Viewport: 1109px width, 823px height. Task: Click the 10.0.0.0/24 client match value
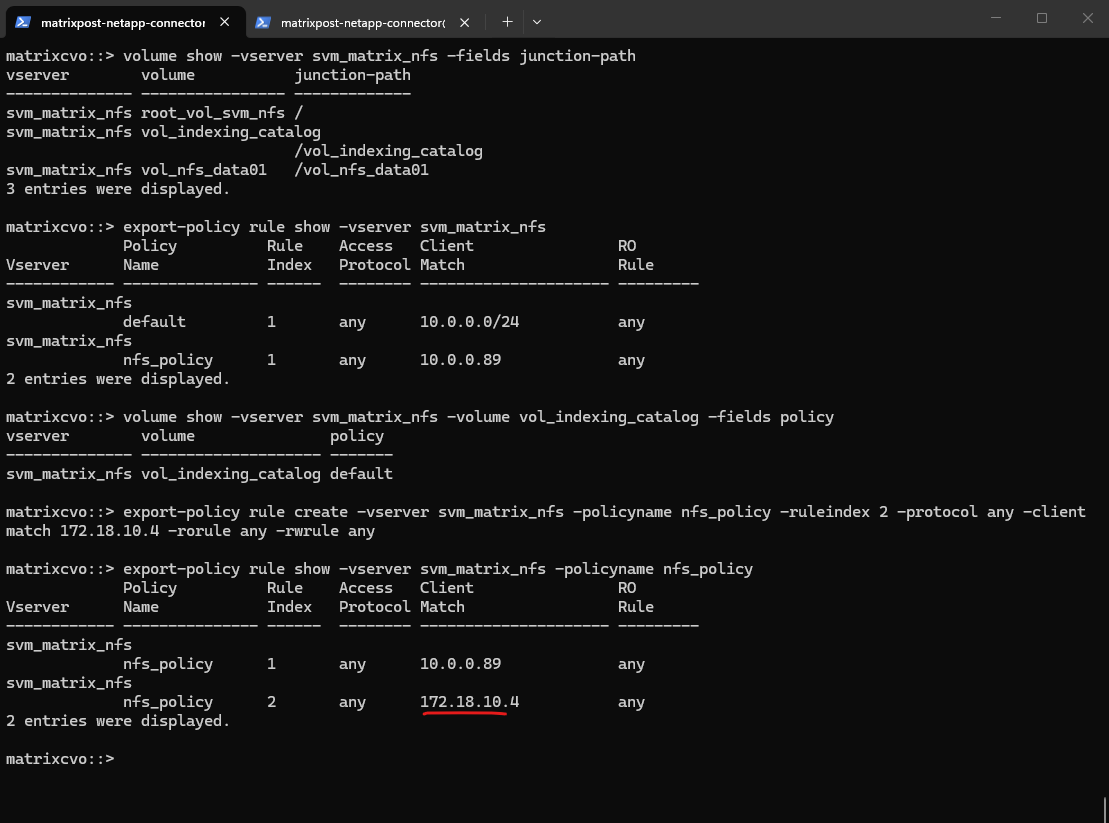[x=469, y=322]
